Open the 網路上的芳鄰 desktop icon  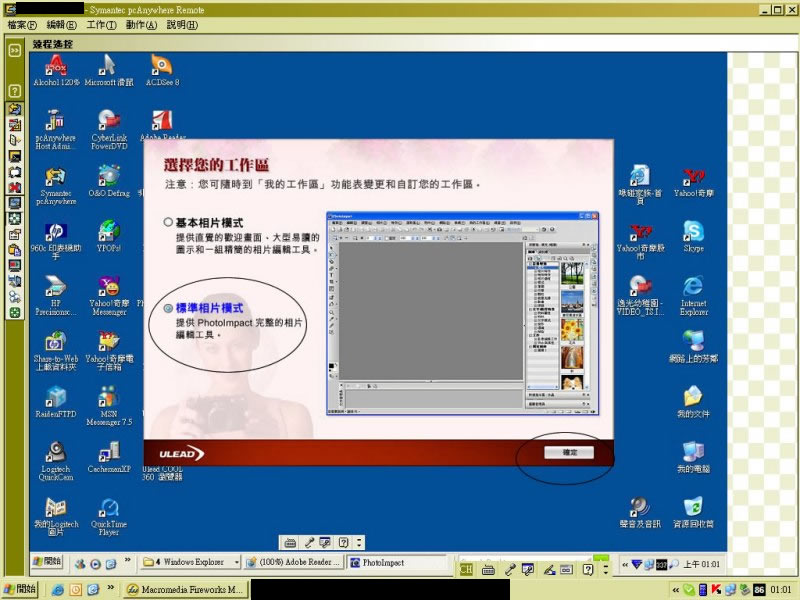(x=693, y=346)
